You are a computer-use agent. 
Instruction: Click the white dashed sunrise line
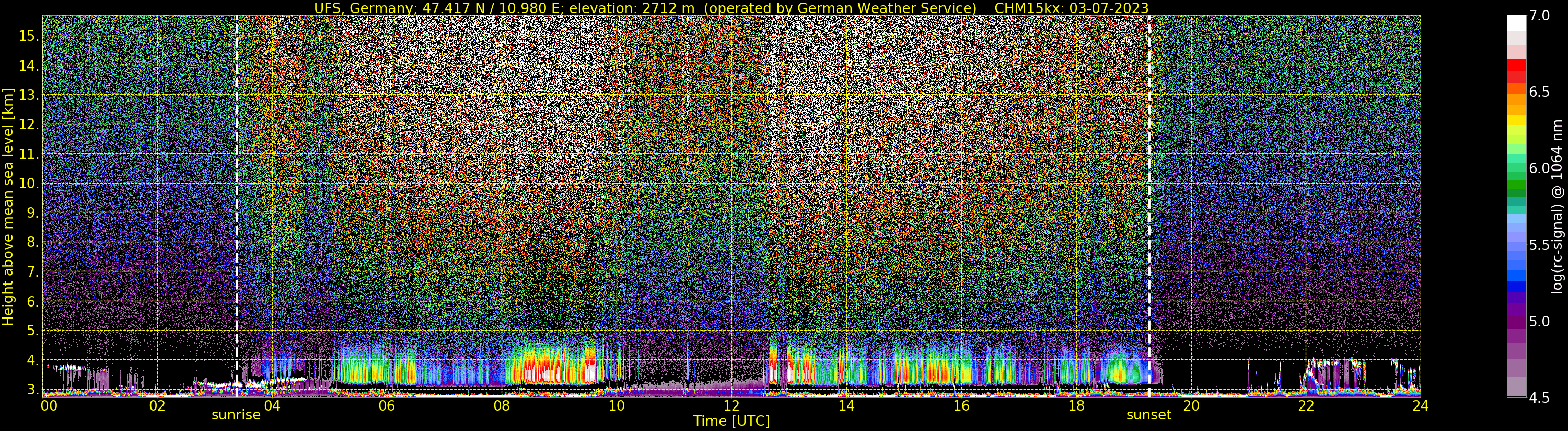[237, 206]
